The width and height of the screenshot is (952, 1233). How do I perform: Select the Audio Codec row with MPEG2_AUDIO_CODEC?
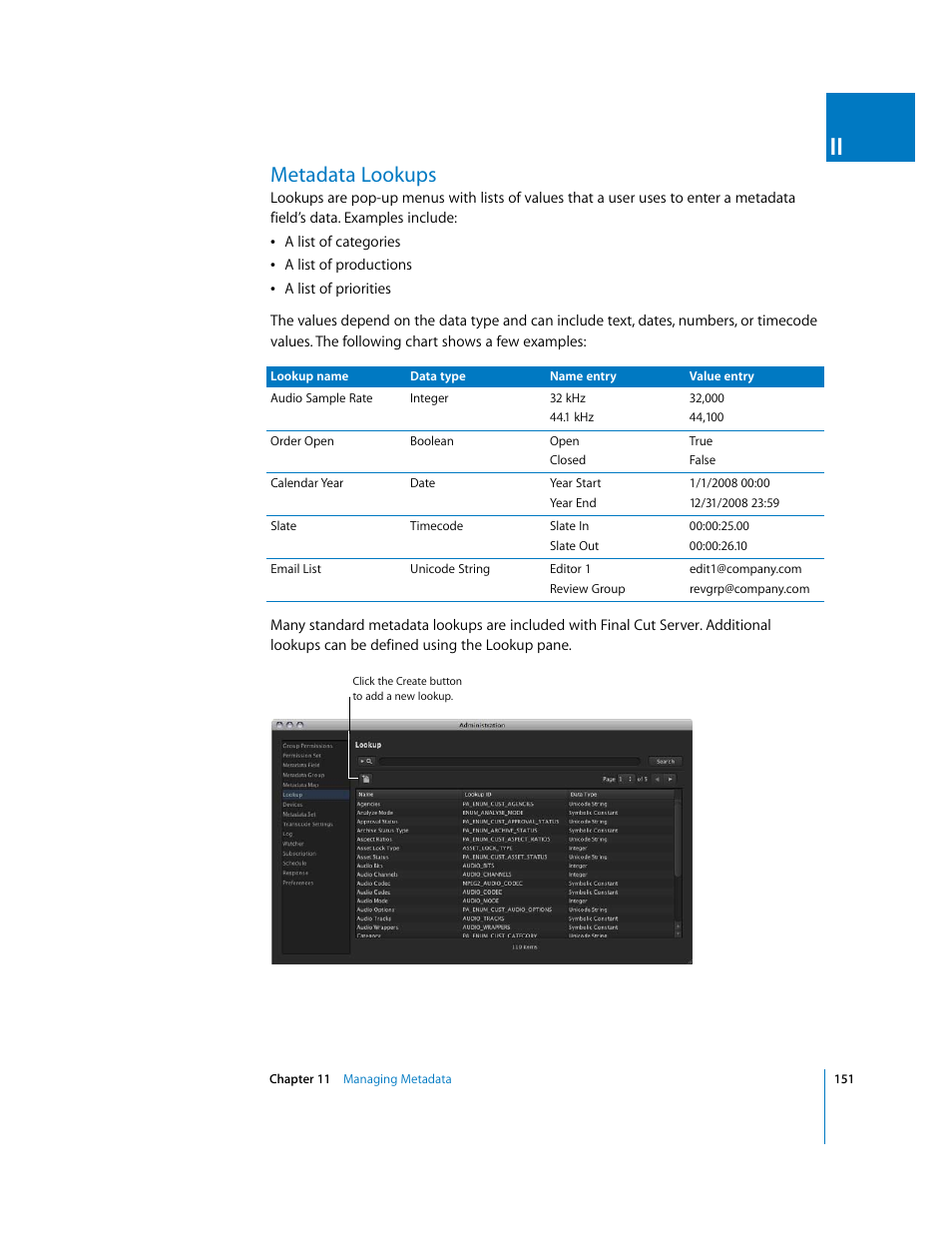(515, 884)
